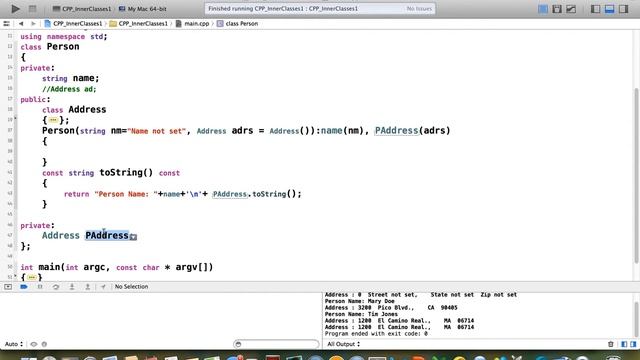Screen dimensions: 640x360
Task: Click the PAddress(adrs) initializer
Action: [x=412, y=131]
